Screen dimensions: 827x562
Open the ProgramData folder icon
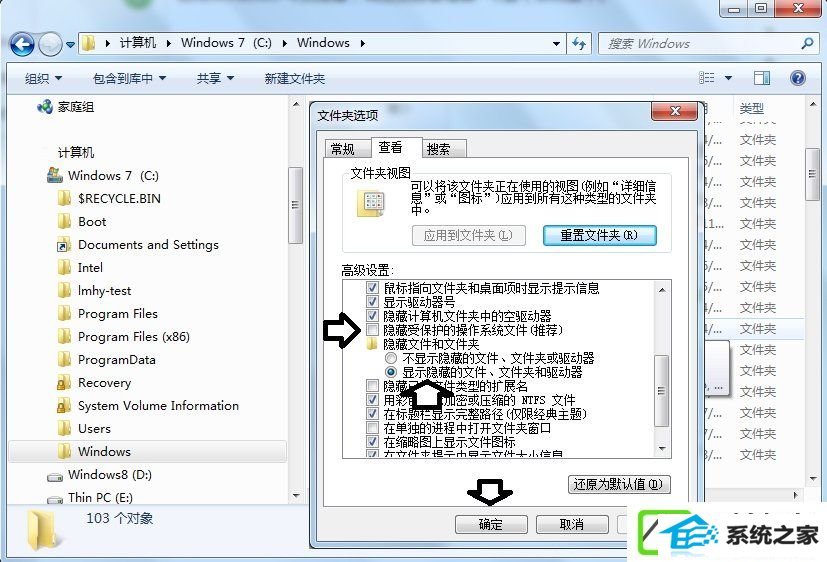[x=64, y=360]
